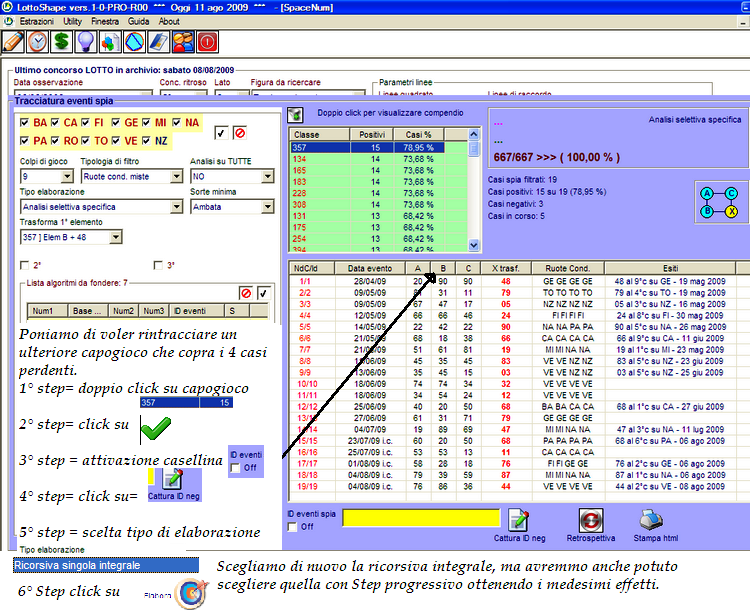The image size is (750, 610).
Task: Click the checkmark button next to ruote checkboxes
Action: [221, 133]
